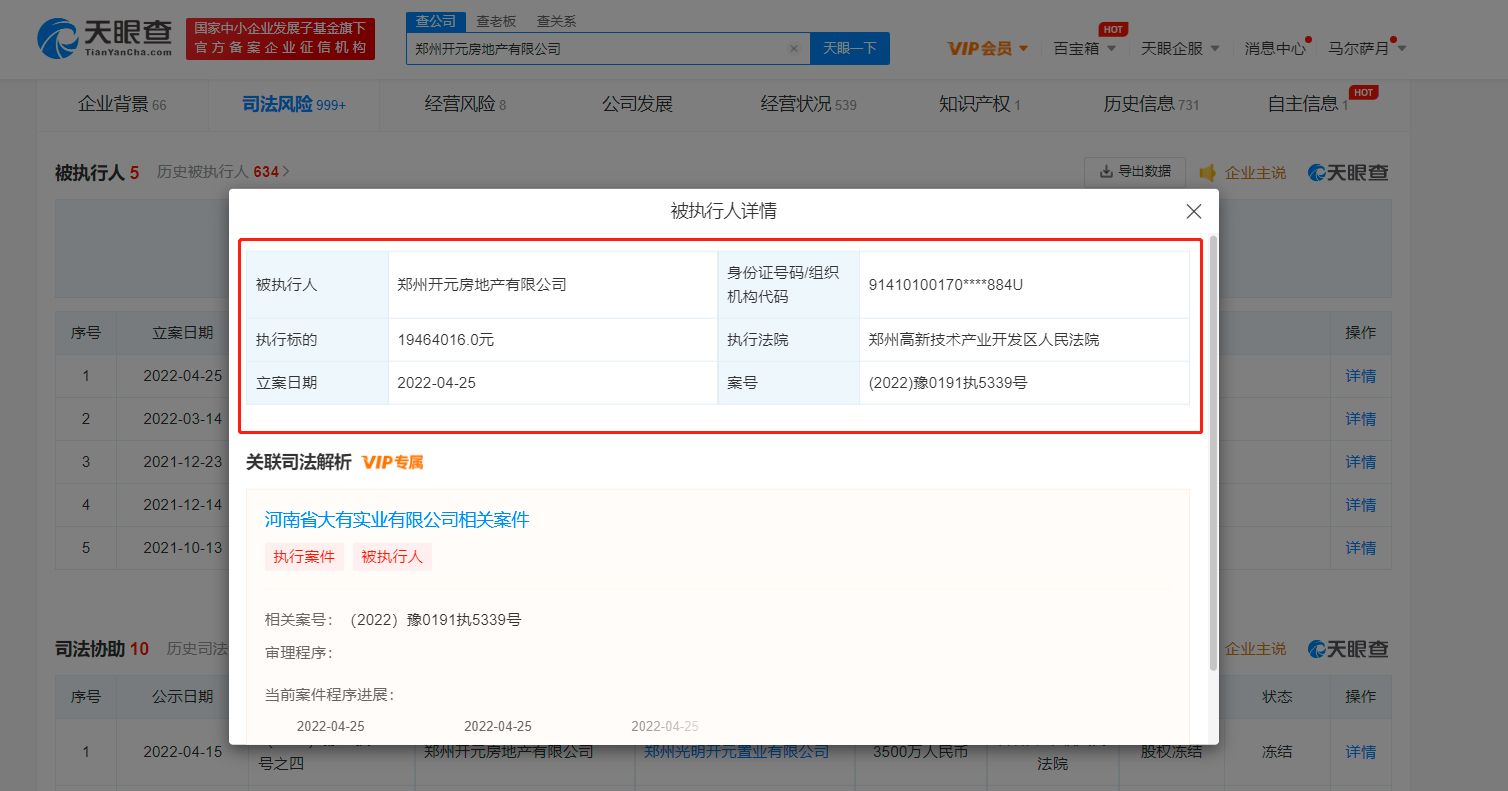Click the 企业主说 speaker icon
This screenshot has width=1508, height=791.
pyautogui.click(x=1208, y=173)
